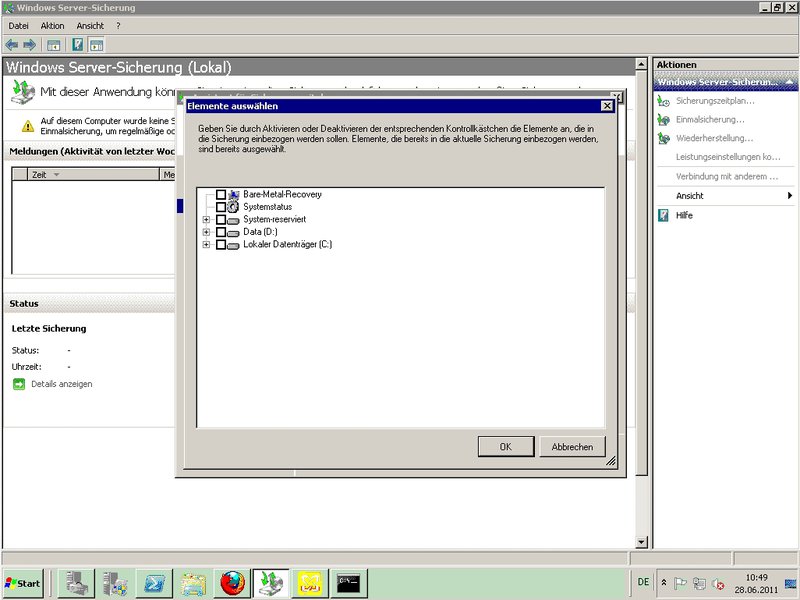Check the Lokaler Datenträger (C:) checkbox
Image resolution: width=800 pixels, height=600 pixels.
click(221, 244)
